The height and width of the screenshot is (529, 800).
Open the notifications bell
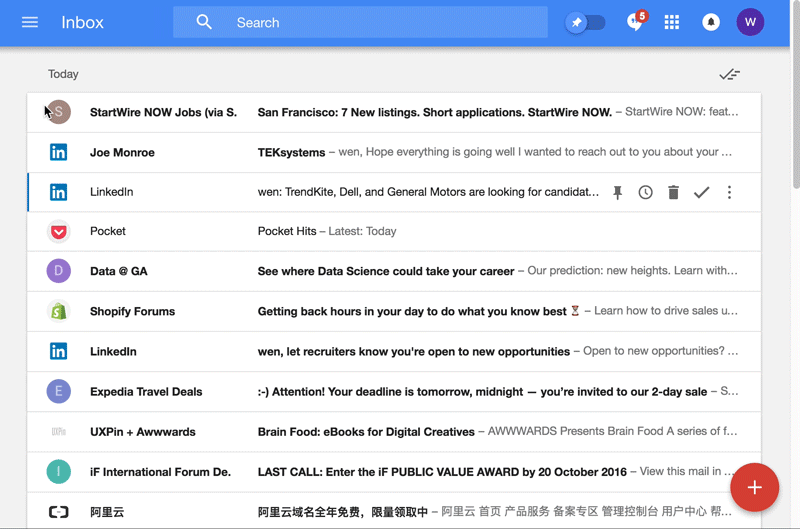click(711, 22)
